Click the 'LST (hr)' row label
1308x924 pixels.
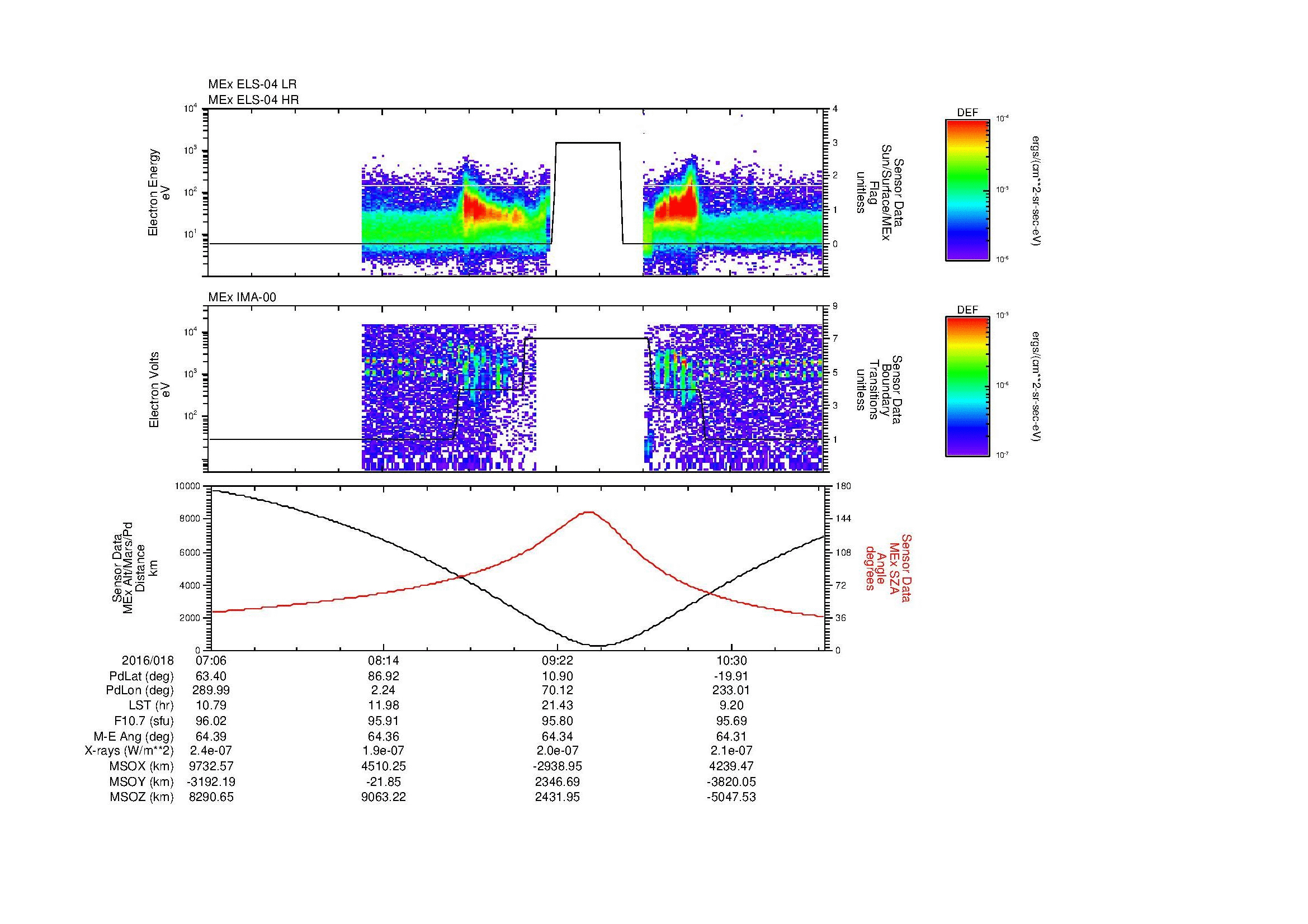[151, 706]
